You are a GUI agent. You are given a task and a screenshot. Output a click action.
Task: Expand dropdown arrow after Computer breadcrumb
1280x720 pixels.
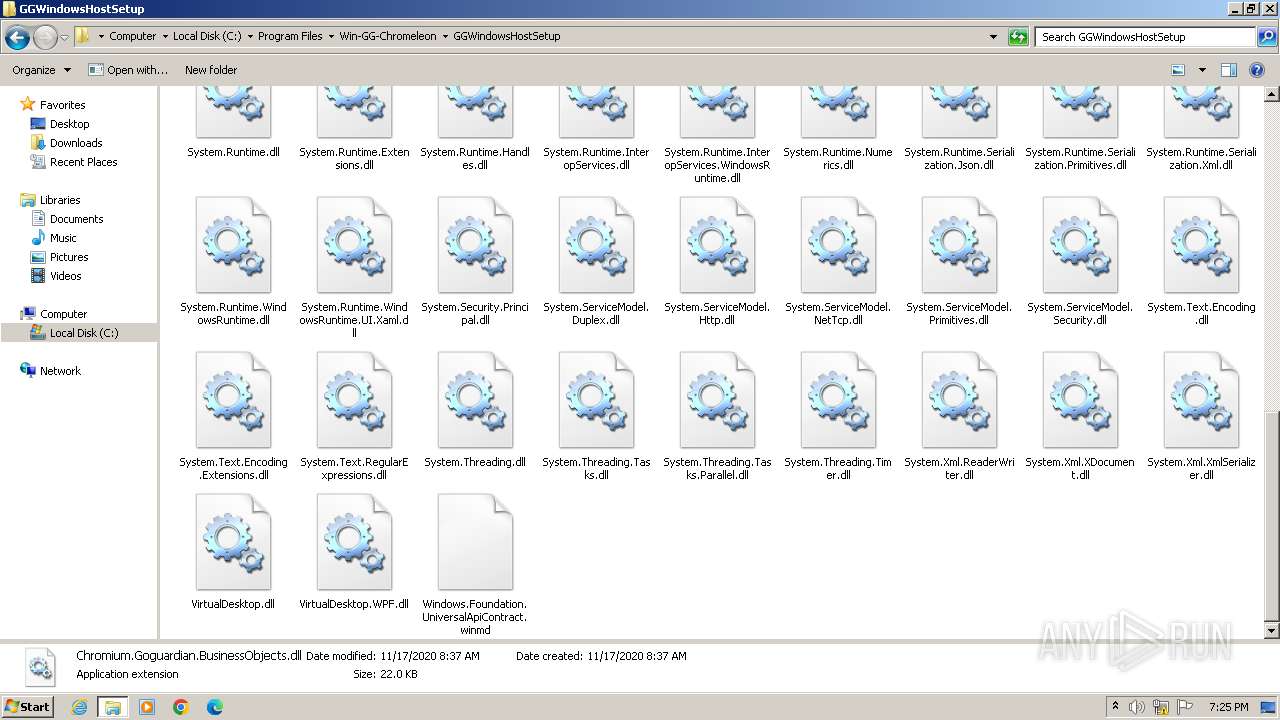pos(165,36)
